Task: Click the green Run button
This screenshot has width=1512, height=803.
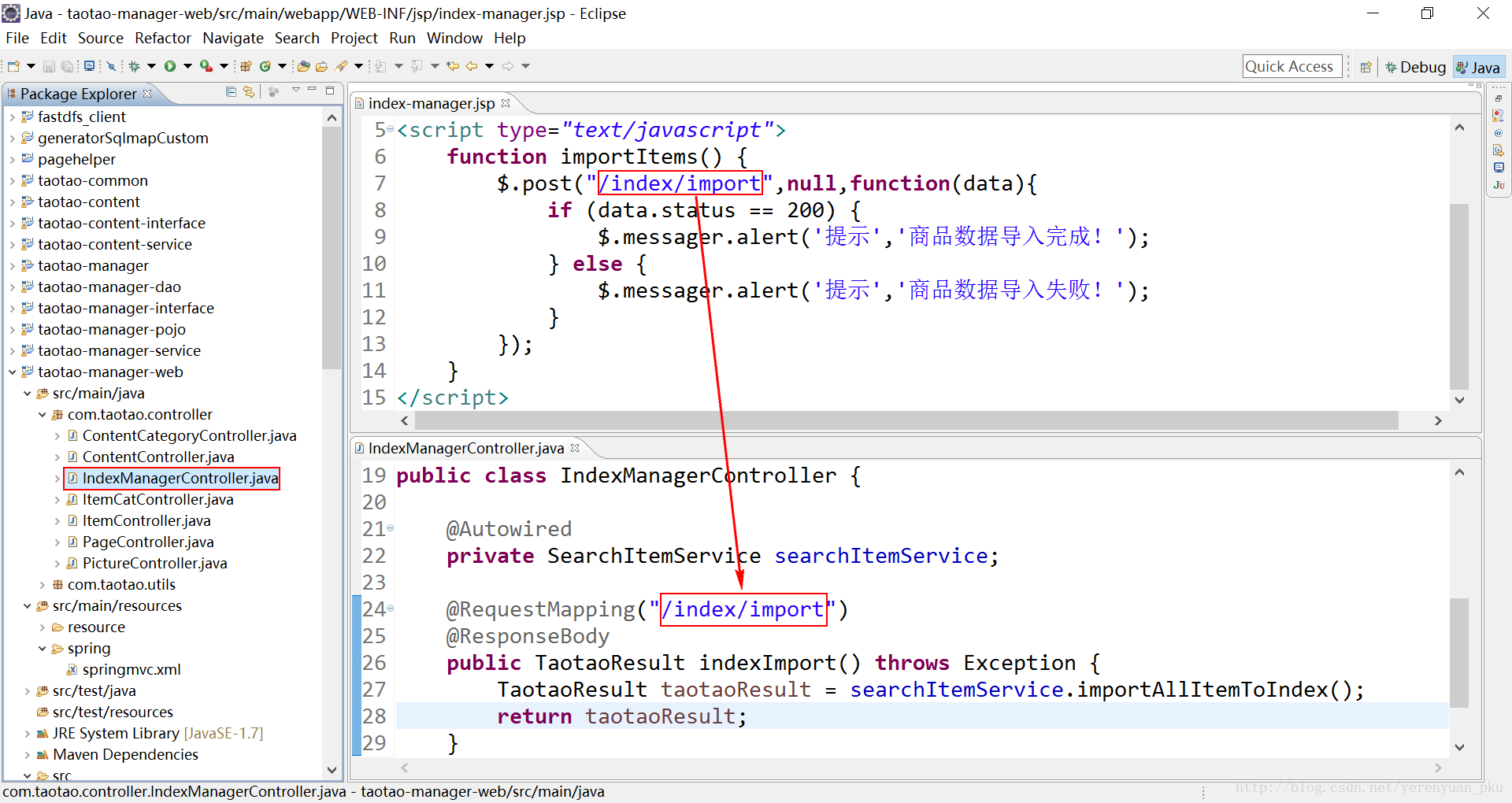Action: pos(170,66)
